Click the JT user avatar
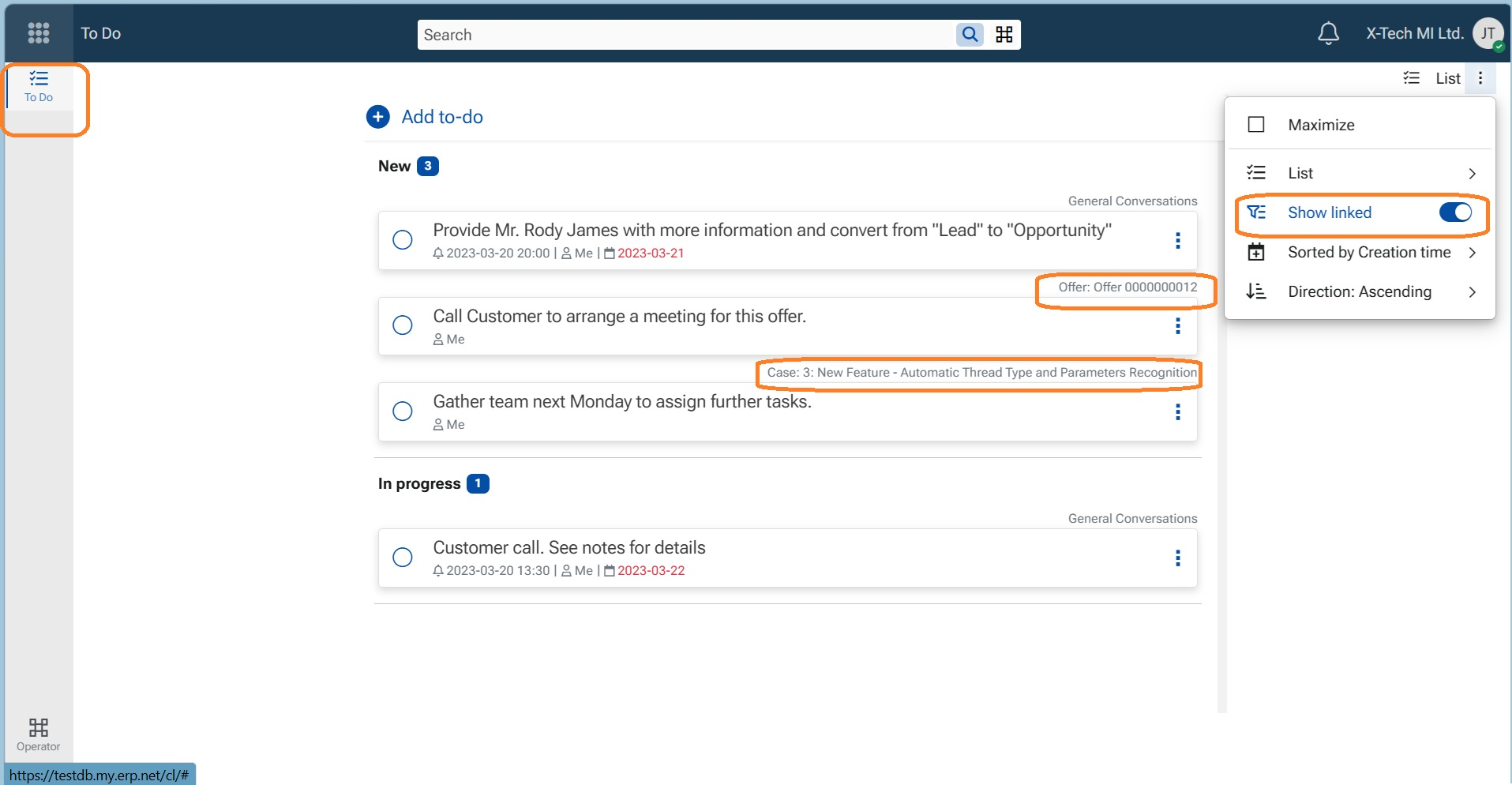1512x785 pixels. (1488, 33)
